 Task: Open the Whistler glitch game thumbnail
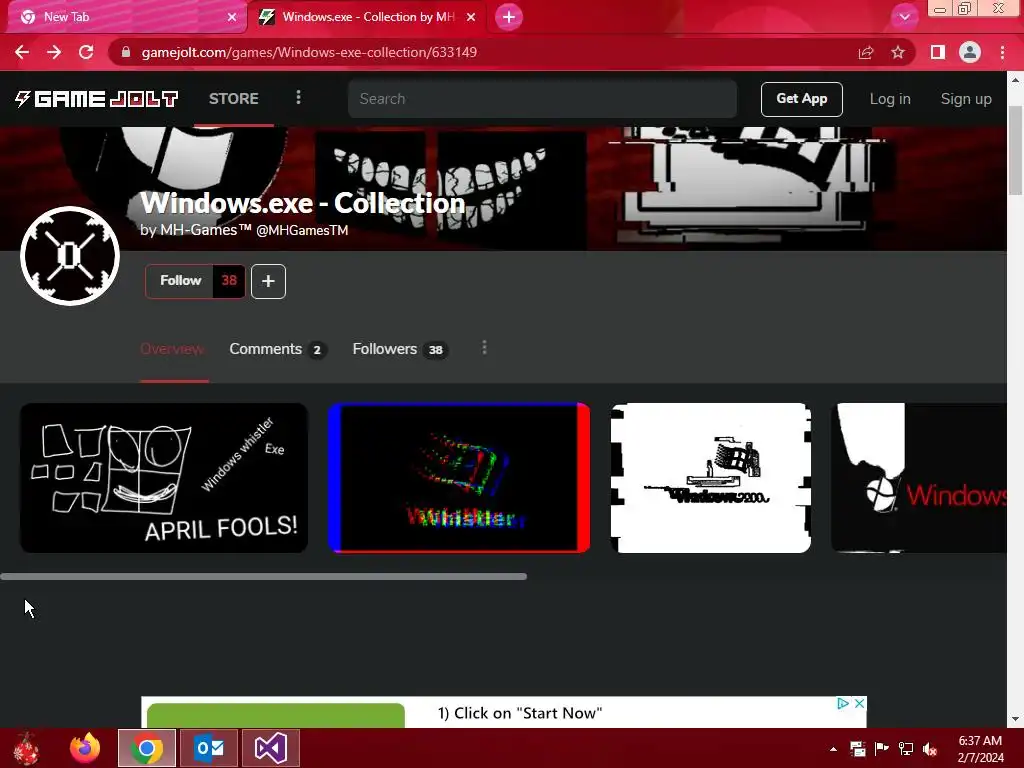coord(459,478)
